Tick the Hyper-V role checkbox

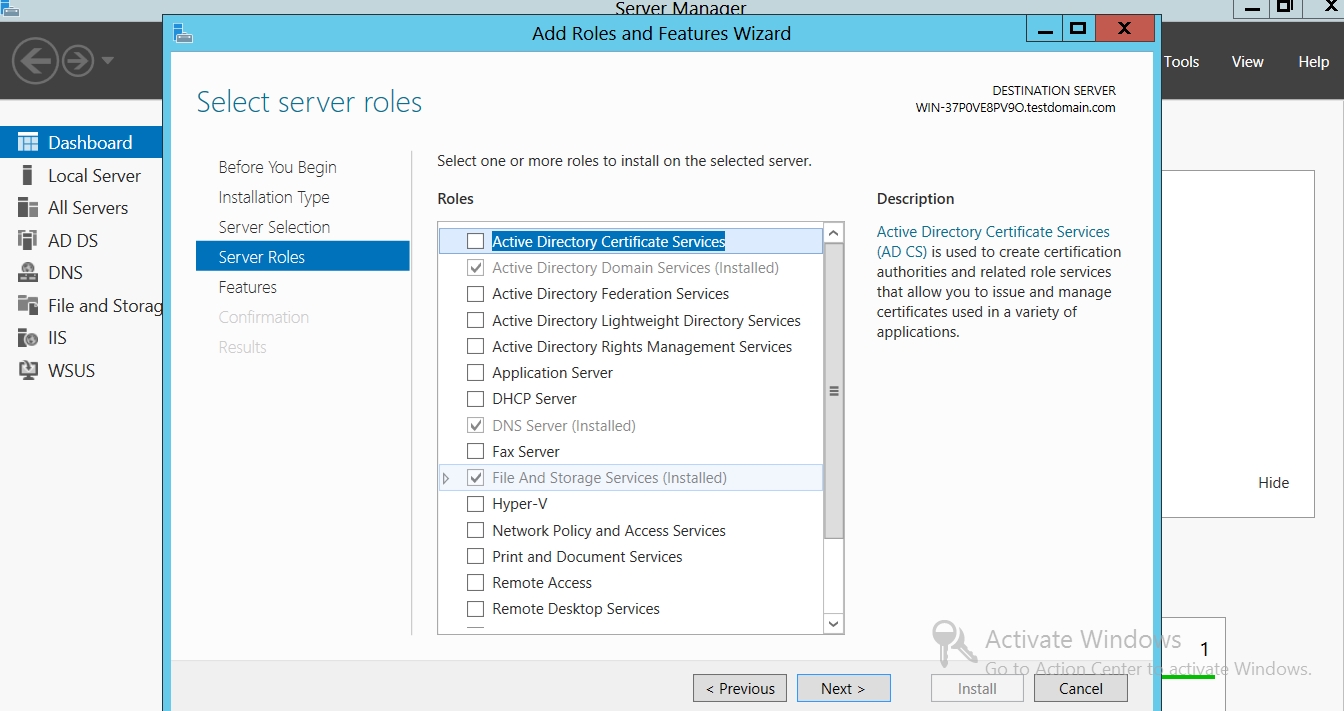coord(475,504)
